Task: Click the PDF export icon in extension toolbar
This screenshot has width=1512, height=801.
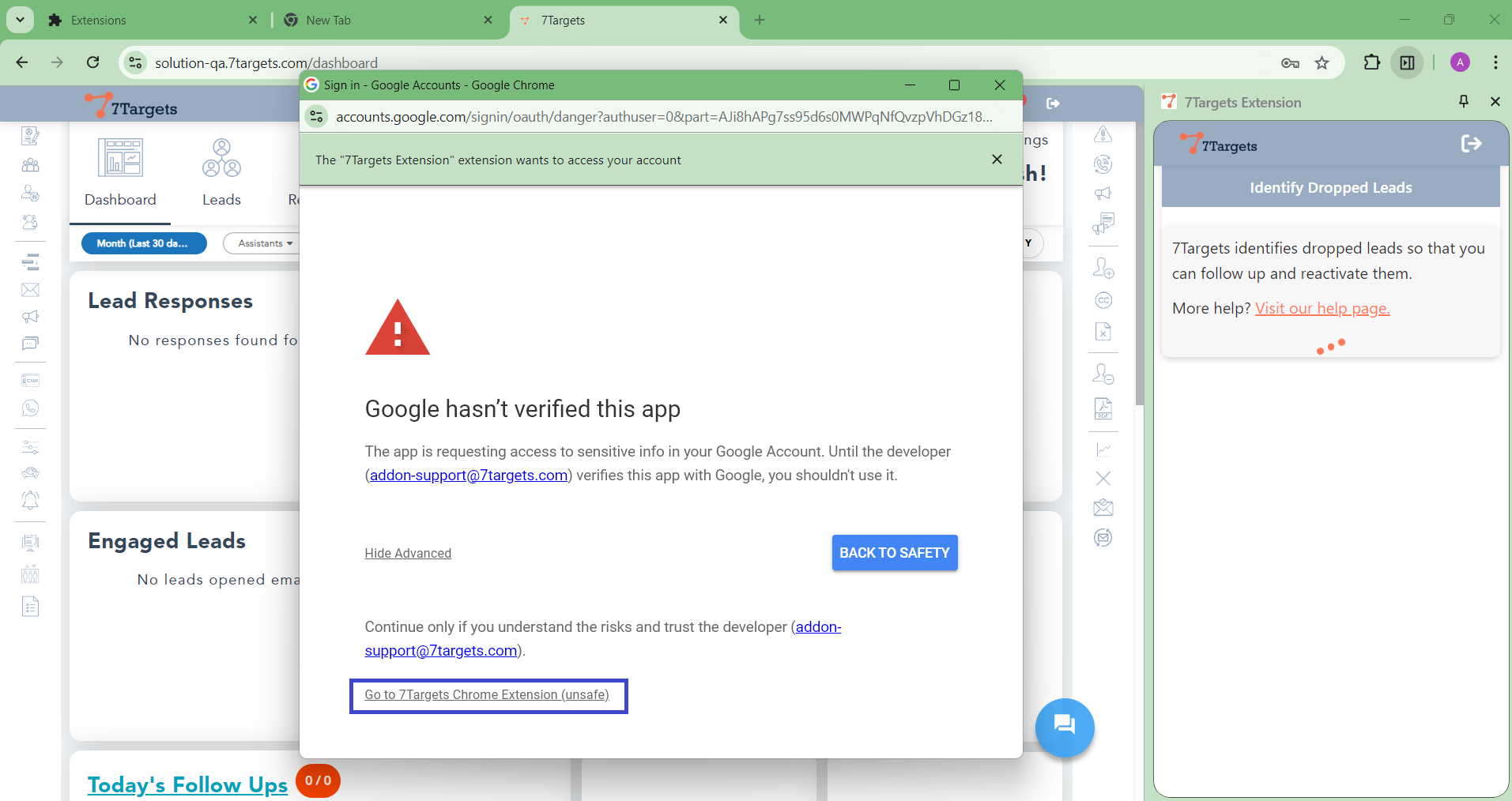Action: [1103, 409]
